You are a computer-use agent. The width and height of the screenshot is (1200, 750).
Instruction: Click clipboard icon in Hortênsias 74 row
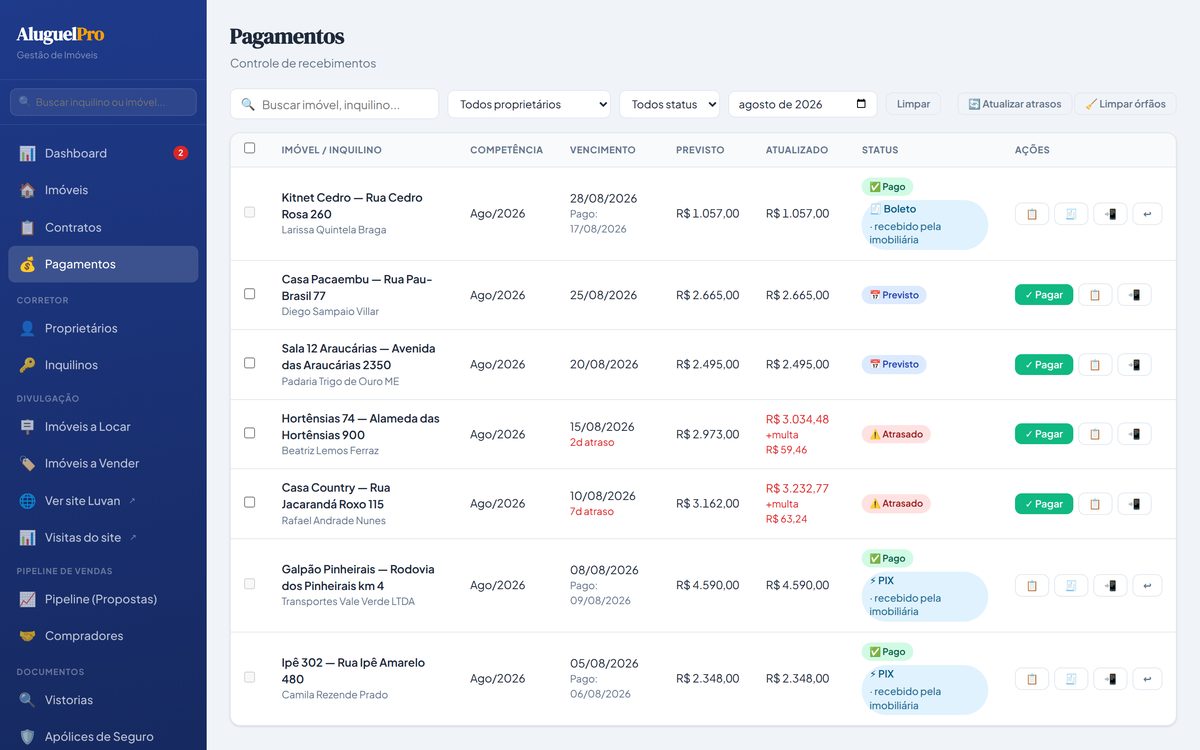[1095, 434]
